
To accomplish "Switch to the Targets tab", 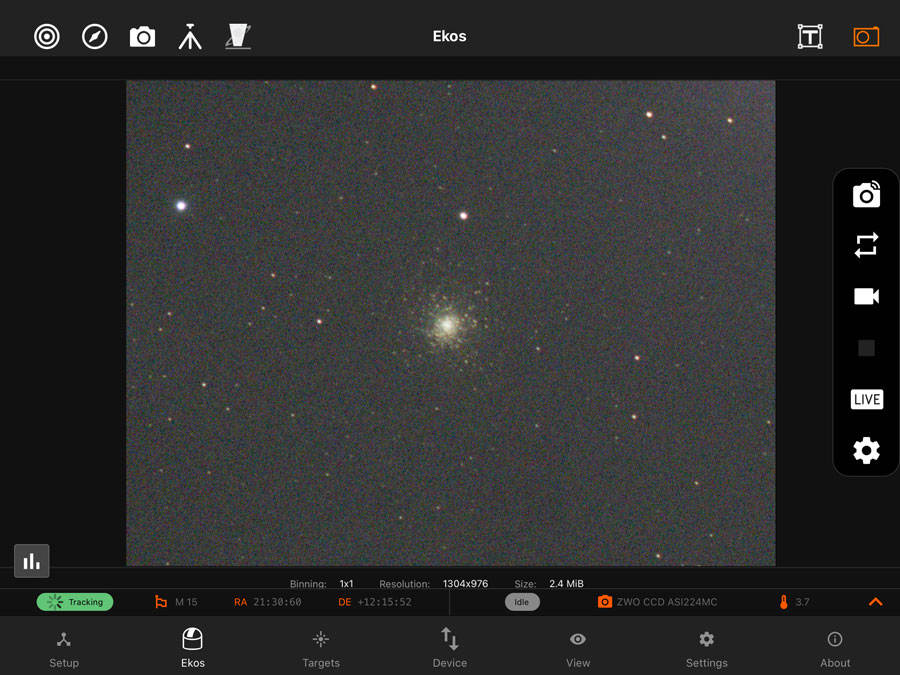I will point(321,648).
